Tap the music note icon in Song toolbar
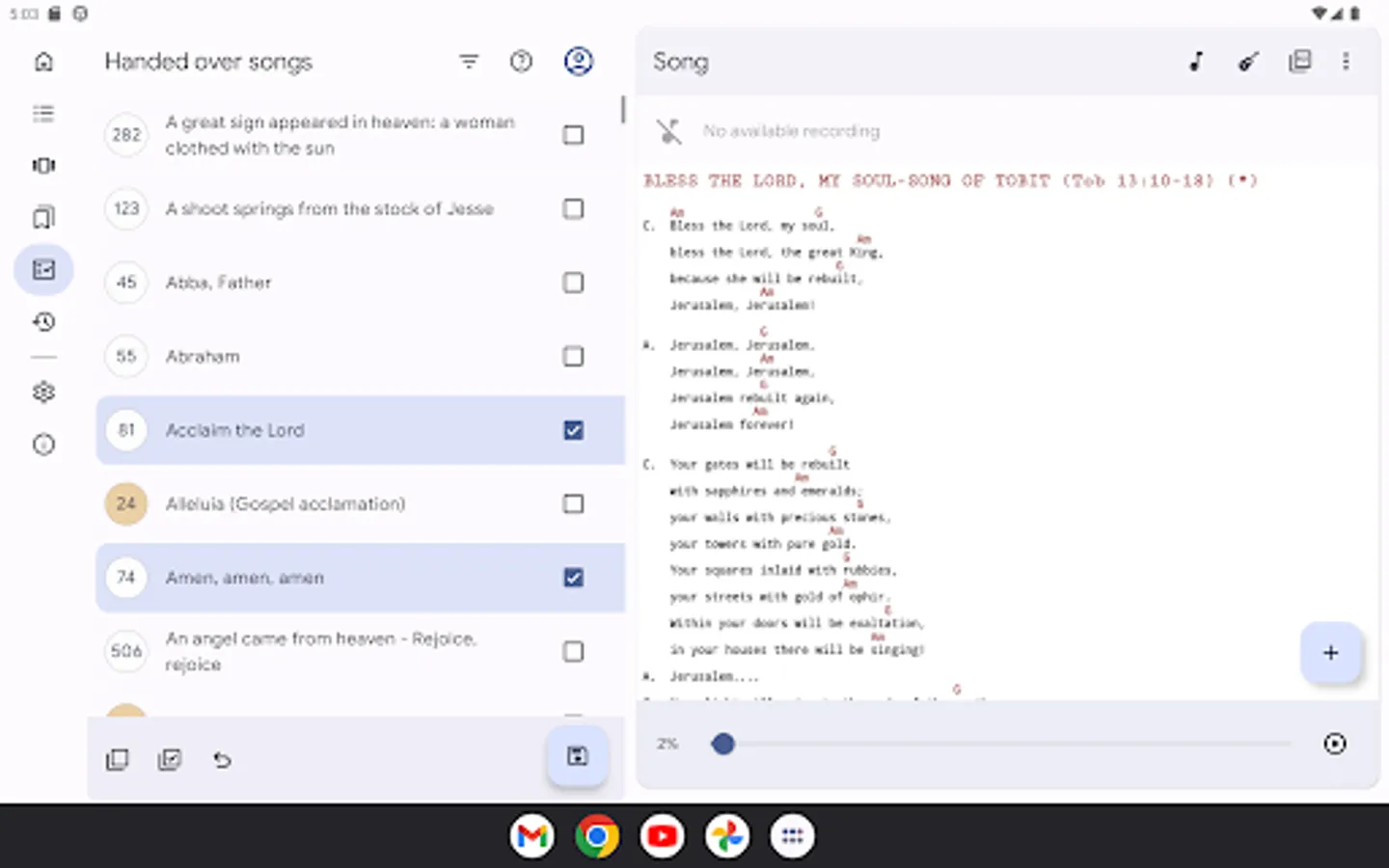 click(x=1196, y=62)
